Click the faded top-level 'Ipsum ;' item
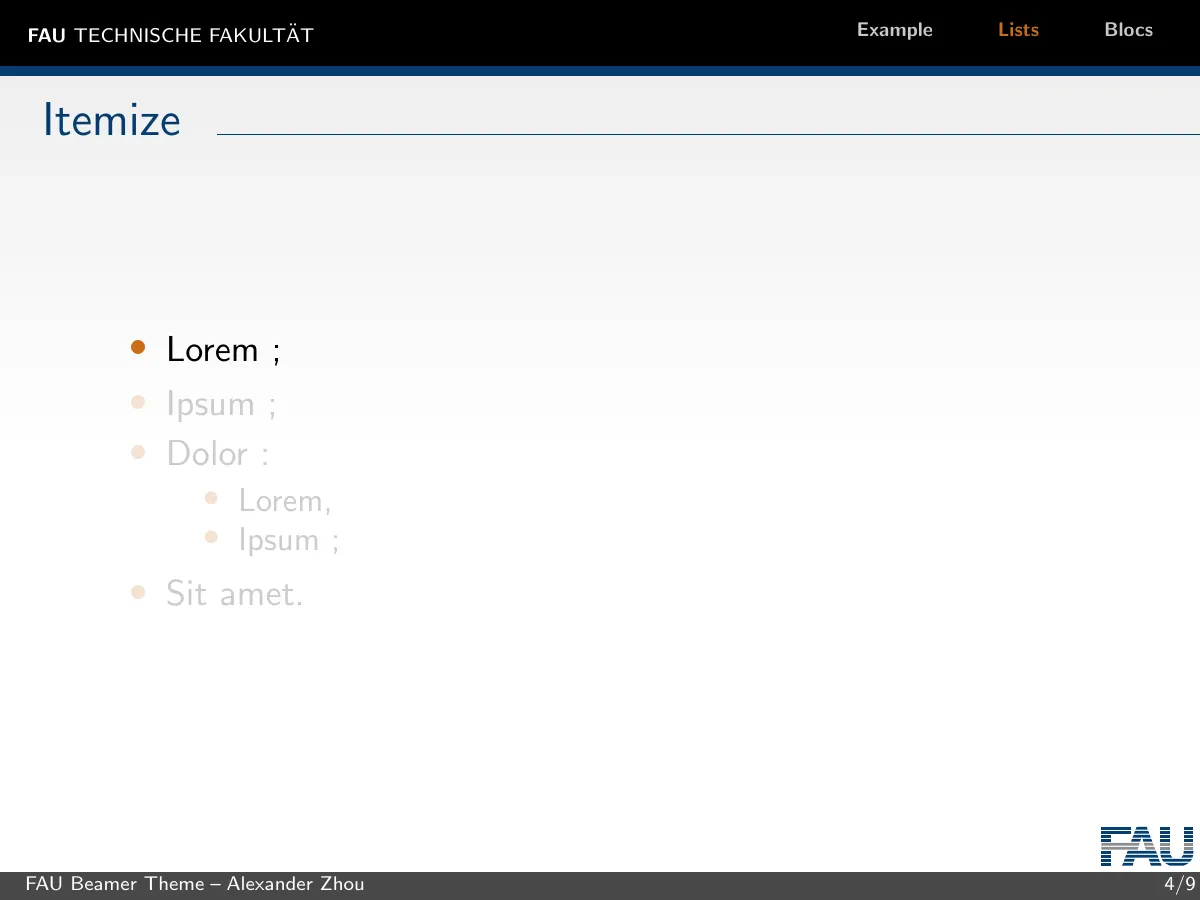Image resolution: width=1200 pixels, height=900 pixels. pyautogui.click(x=221, y=405)
